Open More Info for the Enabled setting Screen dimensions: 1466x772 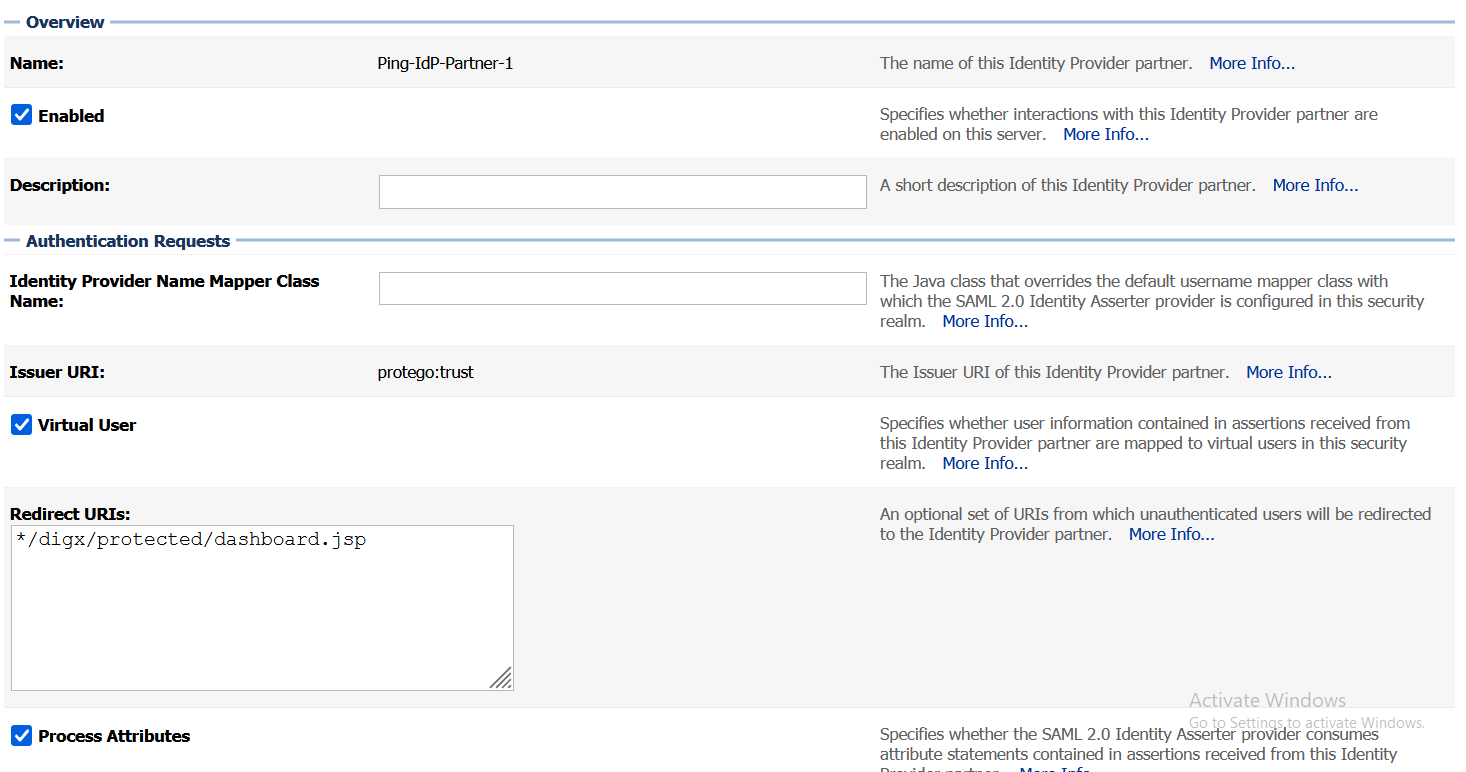point(1105,134)
